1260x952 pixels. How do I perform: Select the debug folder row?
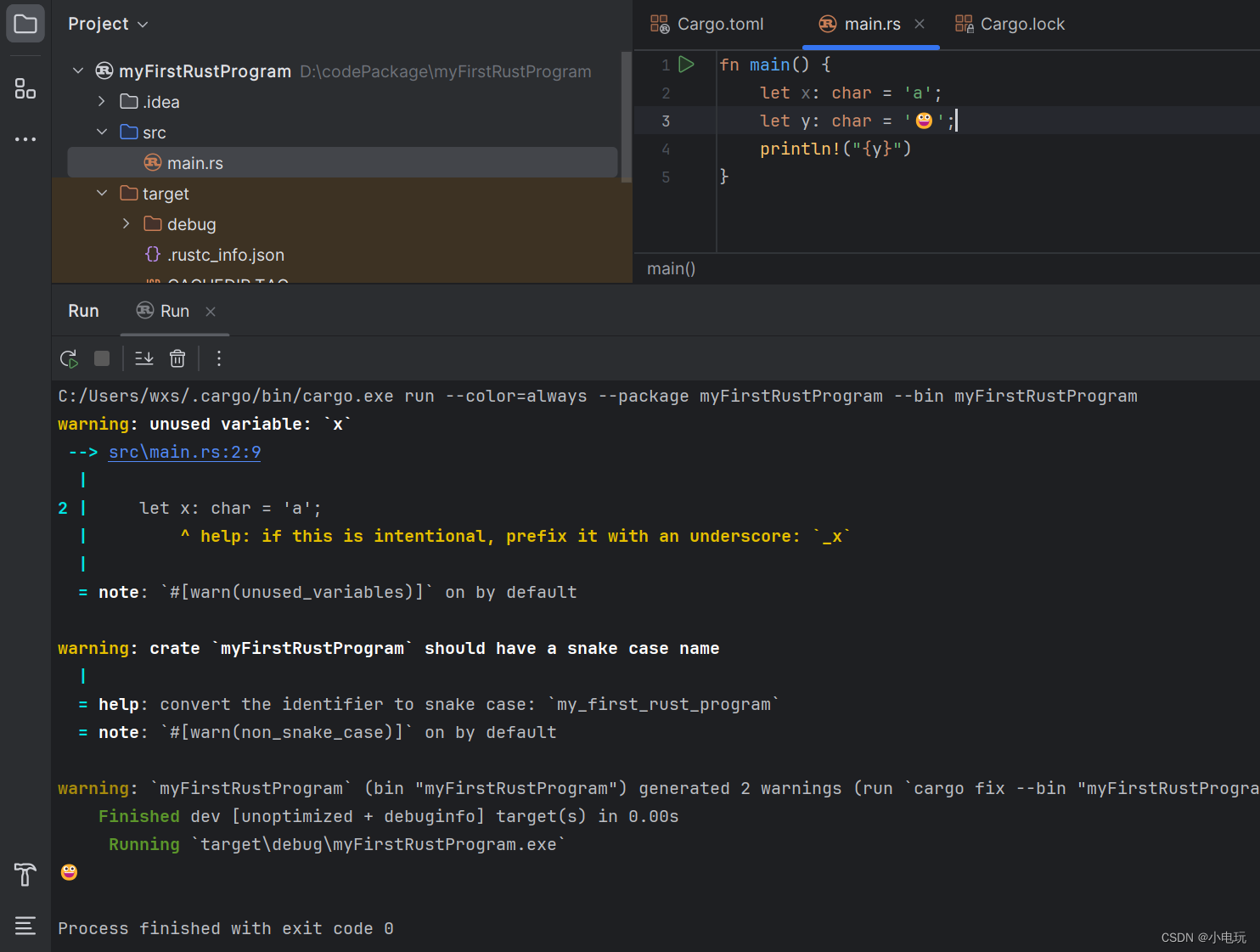click(x=342, y=223)
